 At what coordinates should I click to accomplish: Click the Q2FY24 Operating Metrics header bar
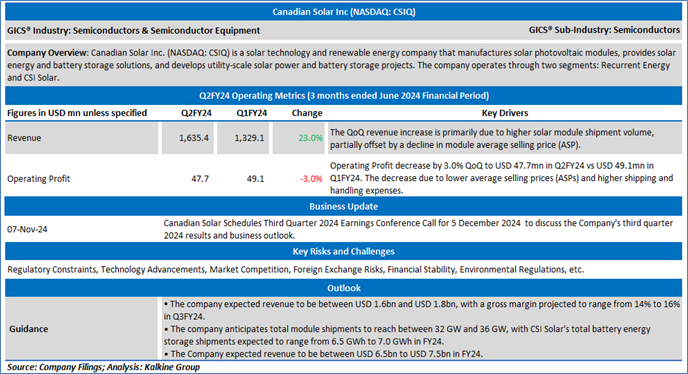pos(344,96)
